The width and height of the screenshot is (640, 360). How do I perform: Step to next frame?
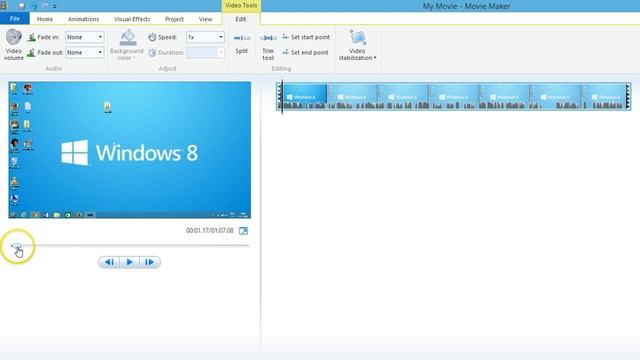pos(150,262)
